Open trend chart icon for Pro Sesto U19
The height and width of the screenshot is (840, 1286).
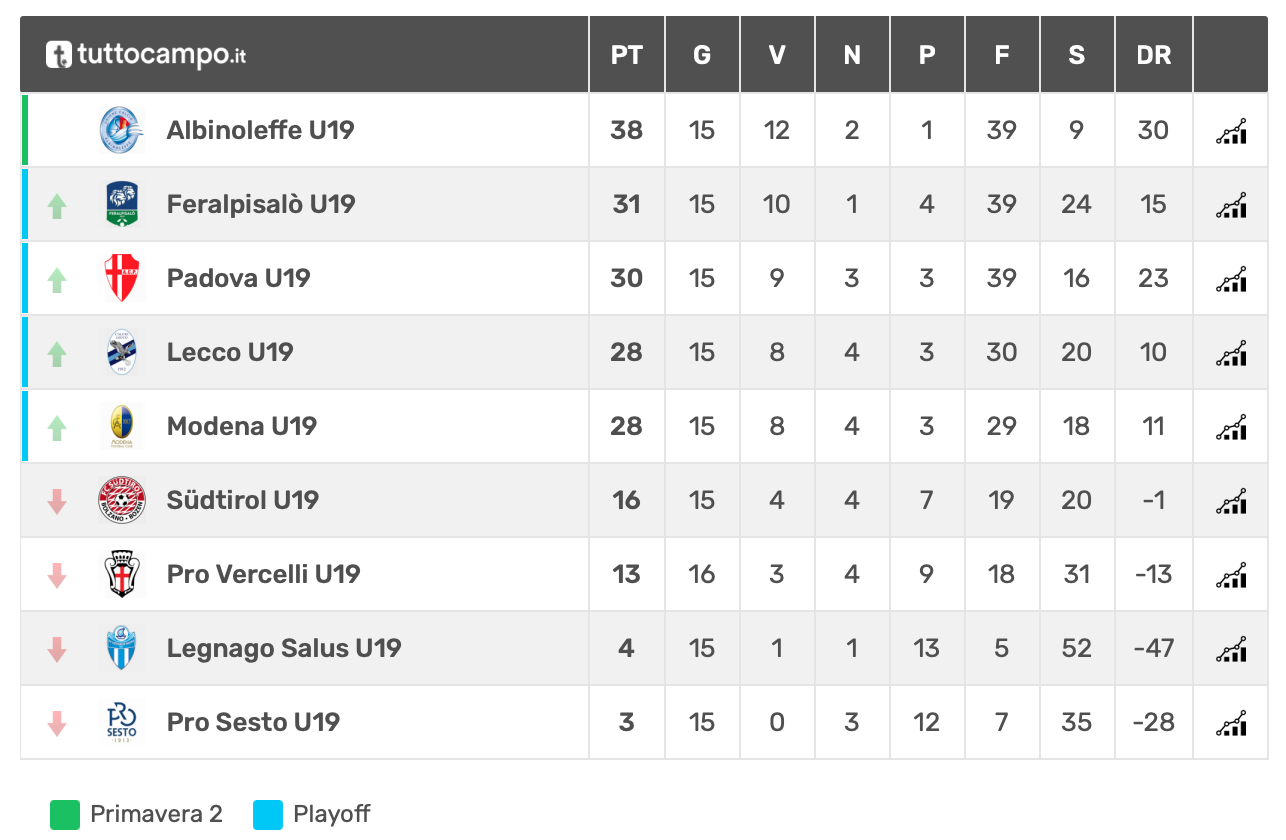pyautogui.click(x=1231, y=723)
